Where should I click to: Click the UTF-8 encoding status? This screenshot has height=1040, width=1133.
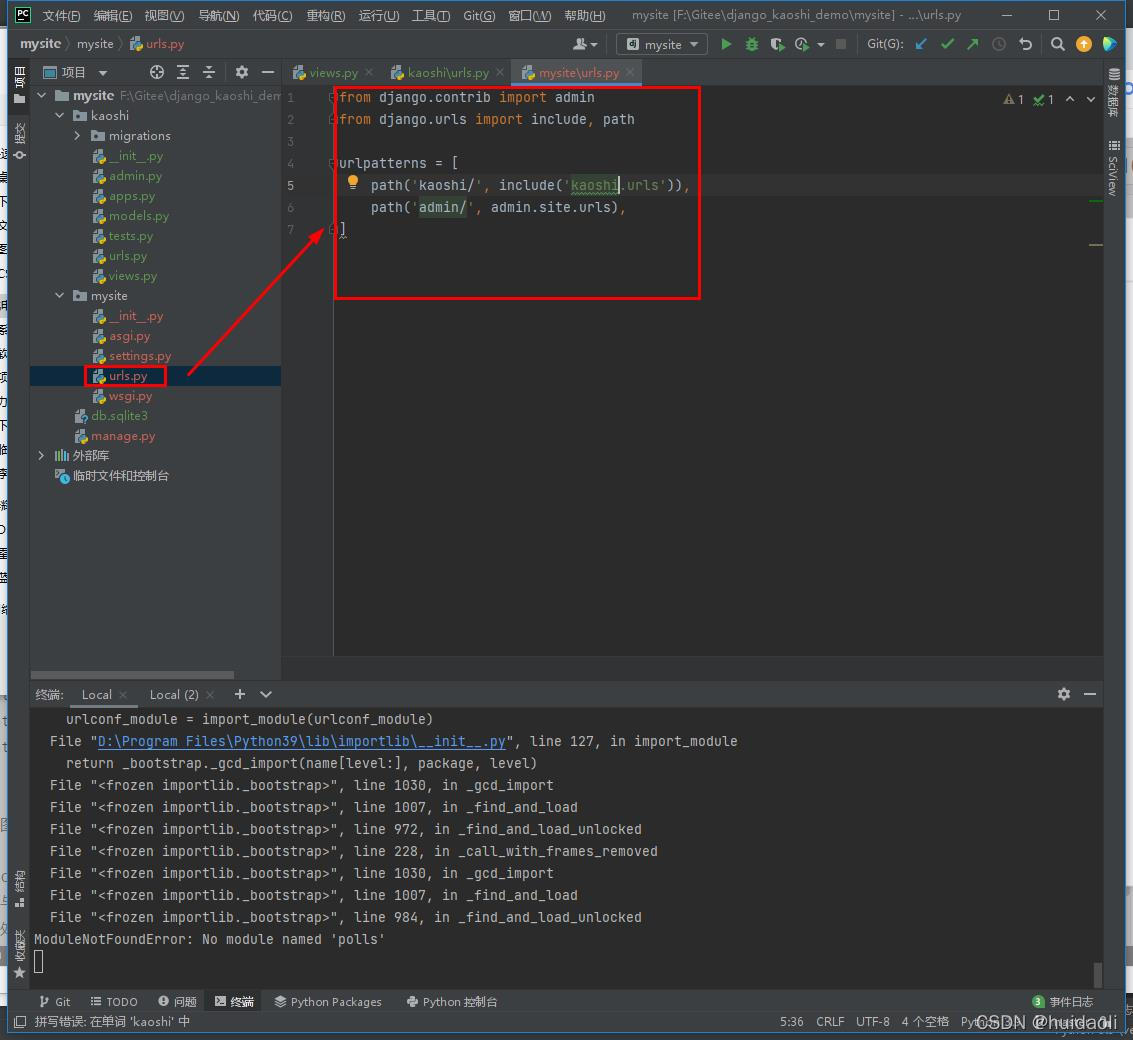[872, 1021]
